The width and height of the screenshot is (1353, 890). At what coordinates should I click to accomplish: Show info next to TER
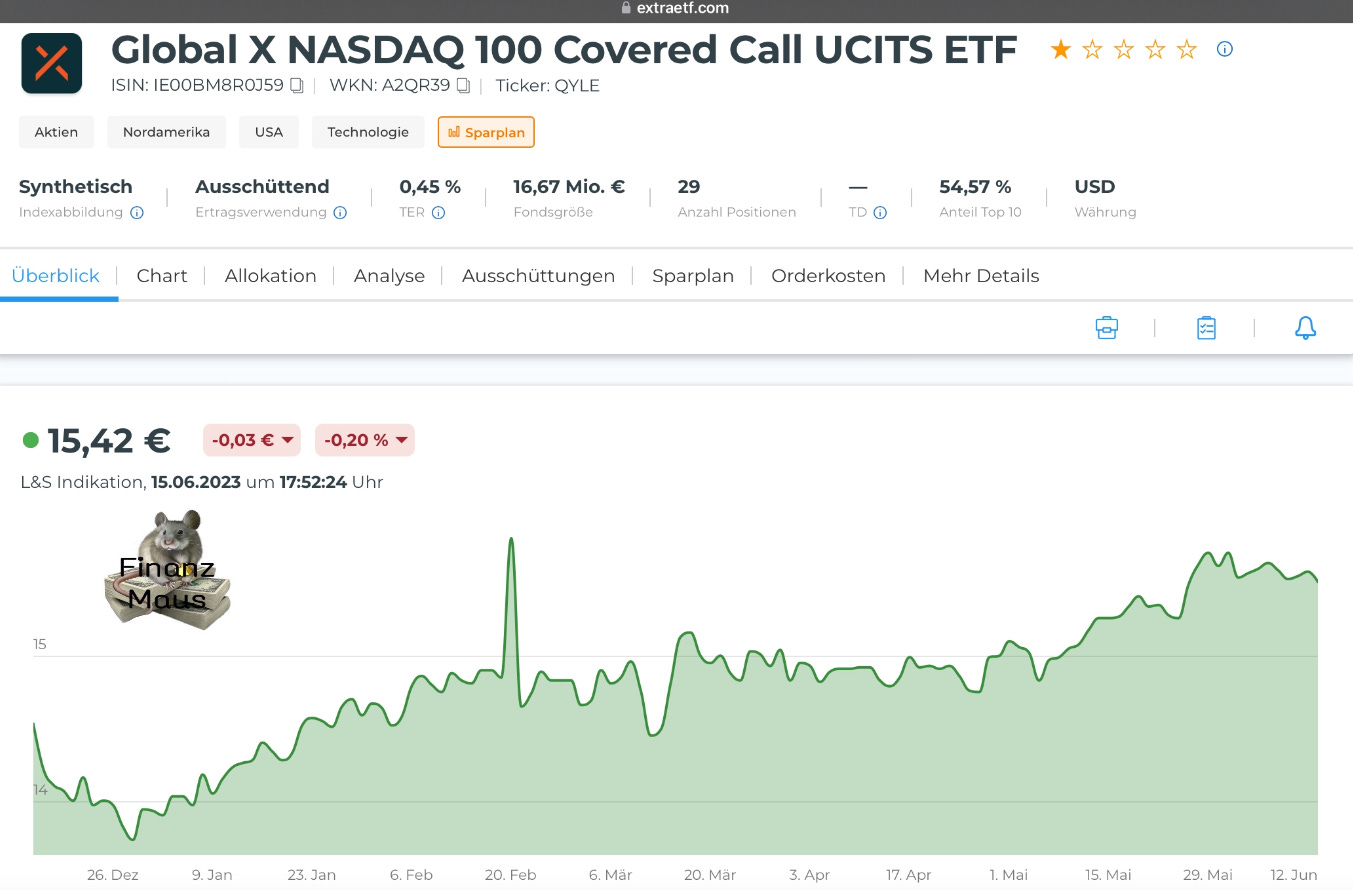[438, 213]
